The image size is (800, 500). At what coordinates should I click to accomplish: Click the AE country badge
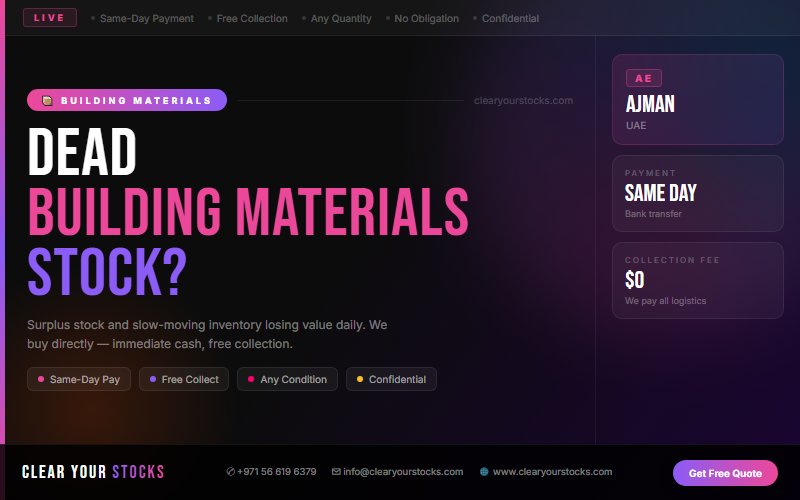(644, 78)
